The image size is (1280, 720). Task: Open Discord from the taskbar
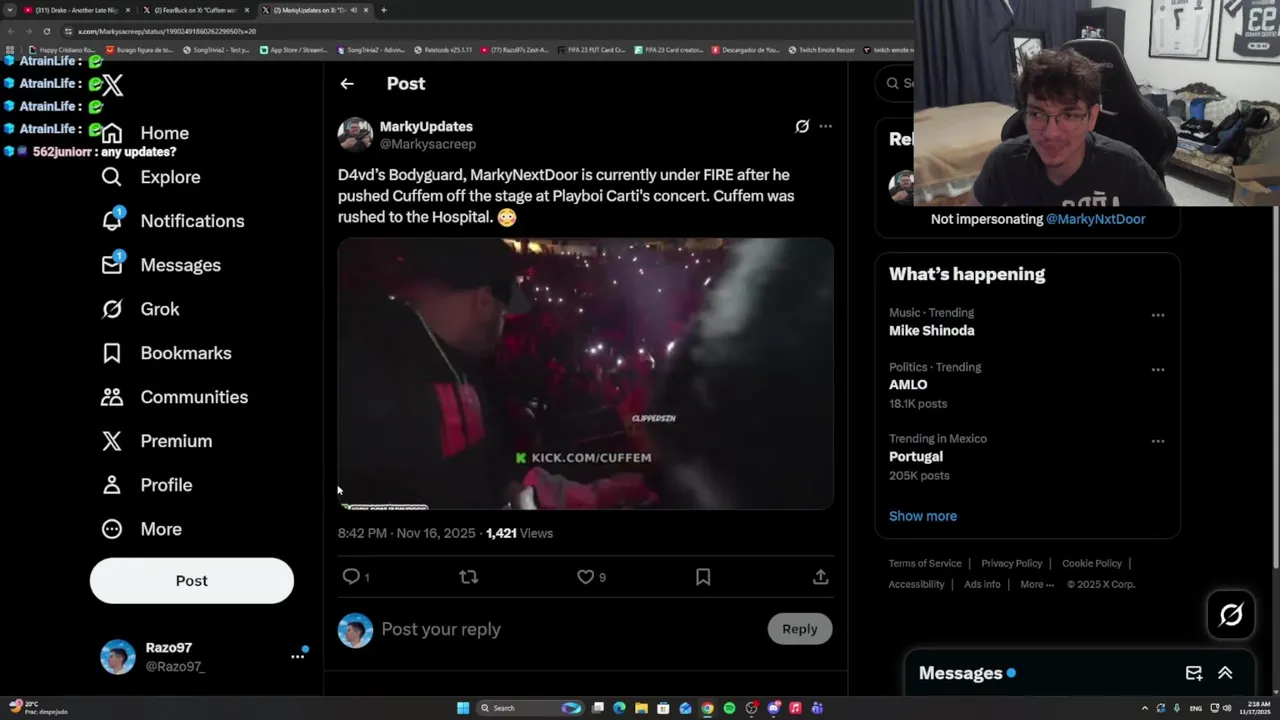pos(773,708)
